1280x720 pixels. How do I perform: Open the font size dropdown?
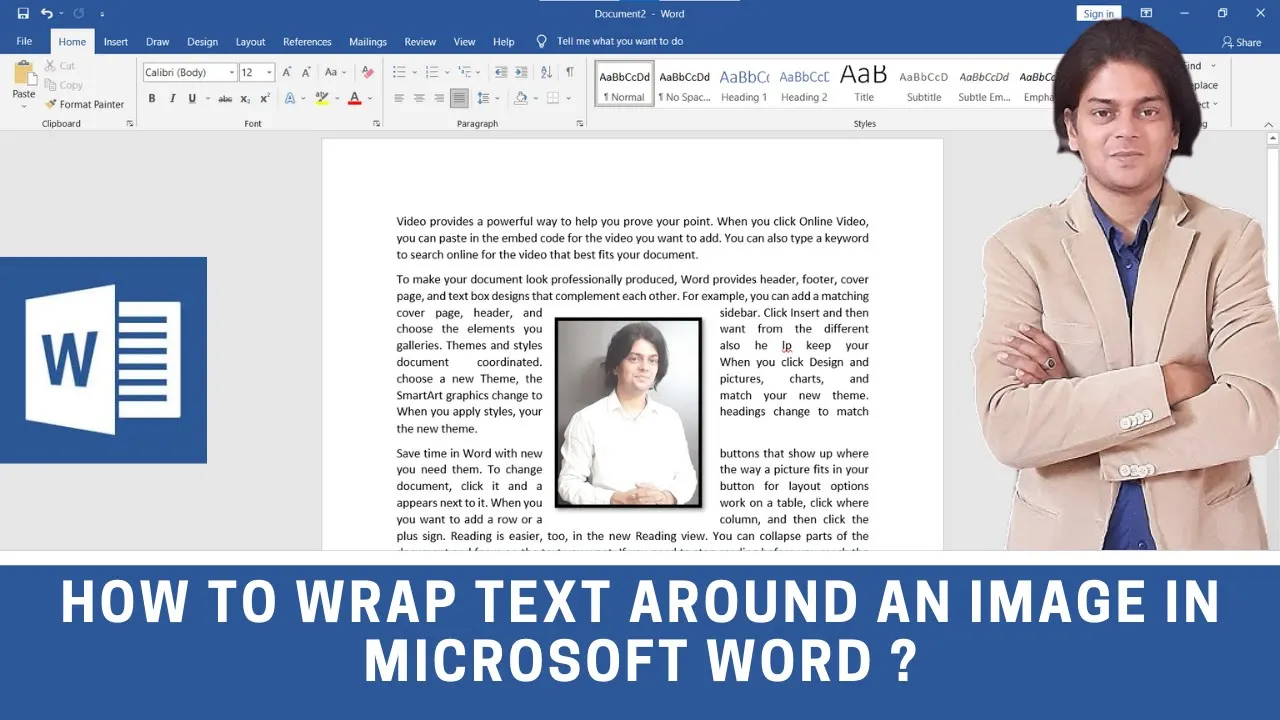269,72
